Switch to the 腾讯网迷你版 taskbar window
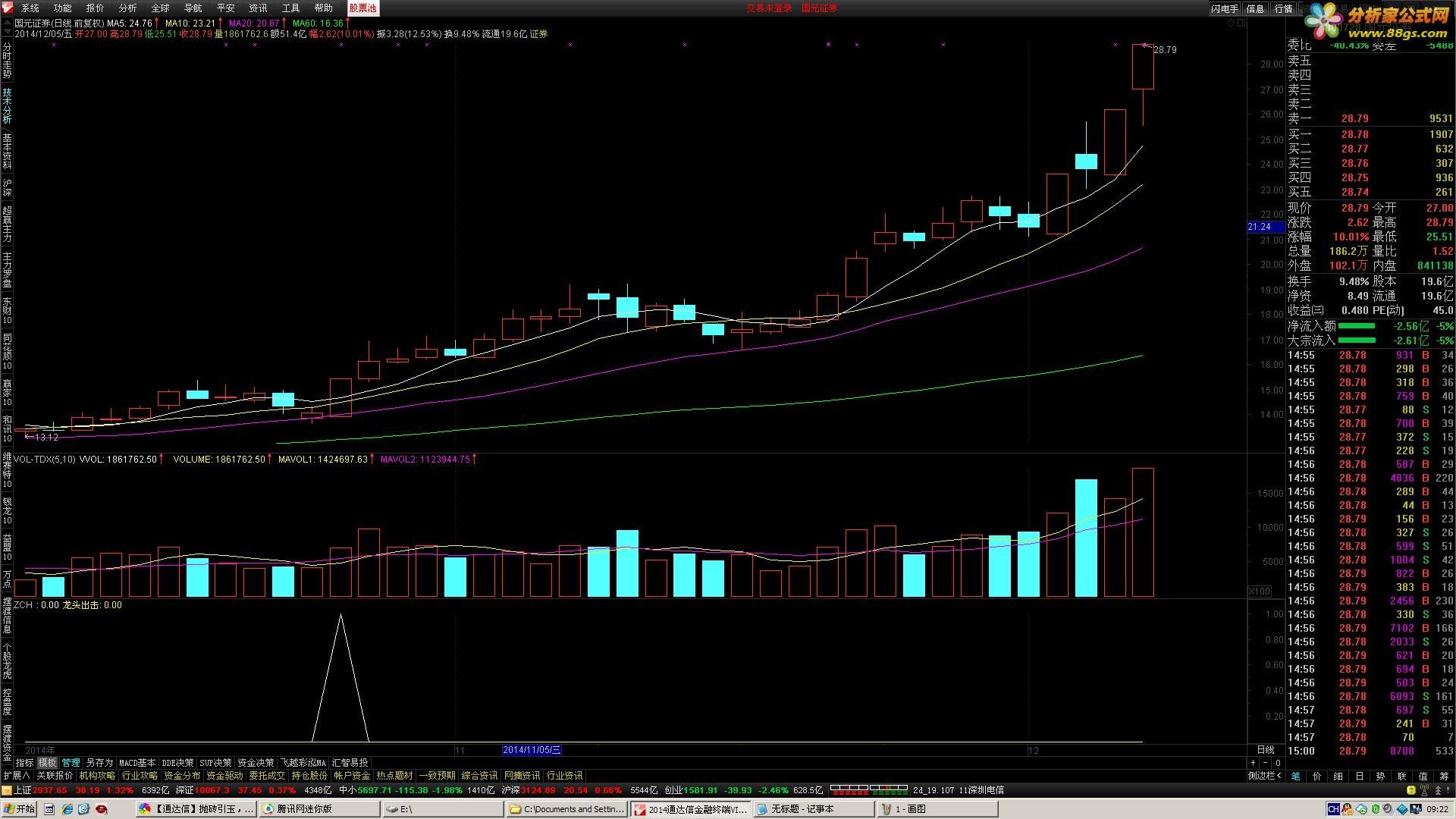 pyautogui.click(x=318, y=809)
